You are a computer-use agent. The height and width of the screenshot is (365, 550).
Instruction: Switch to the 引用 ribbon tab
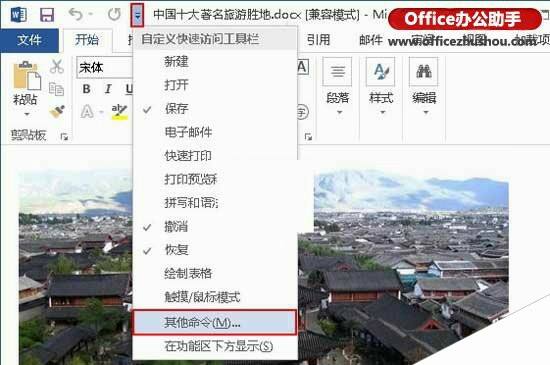click(x=318, y=40)
